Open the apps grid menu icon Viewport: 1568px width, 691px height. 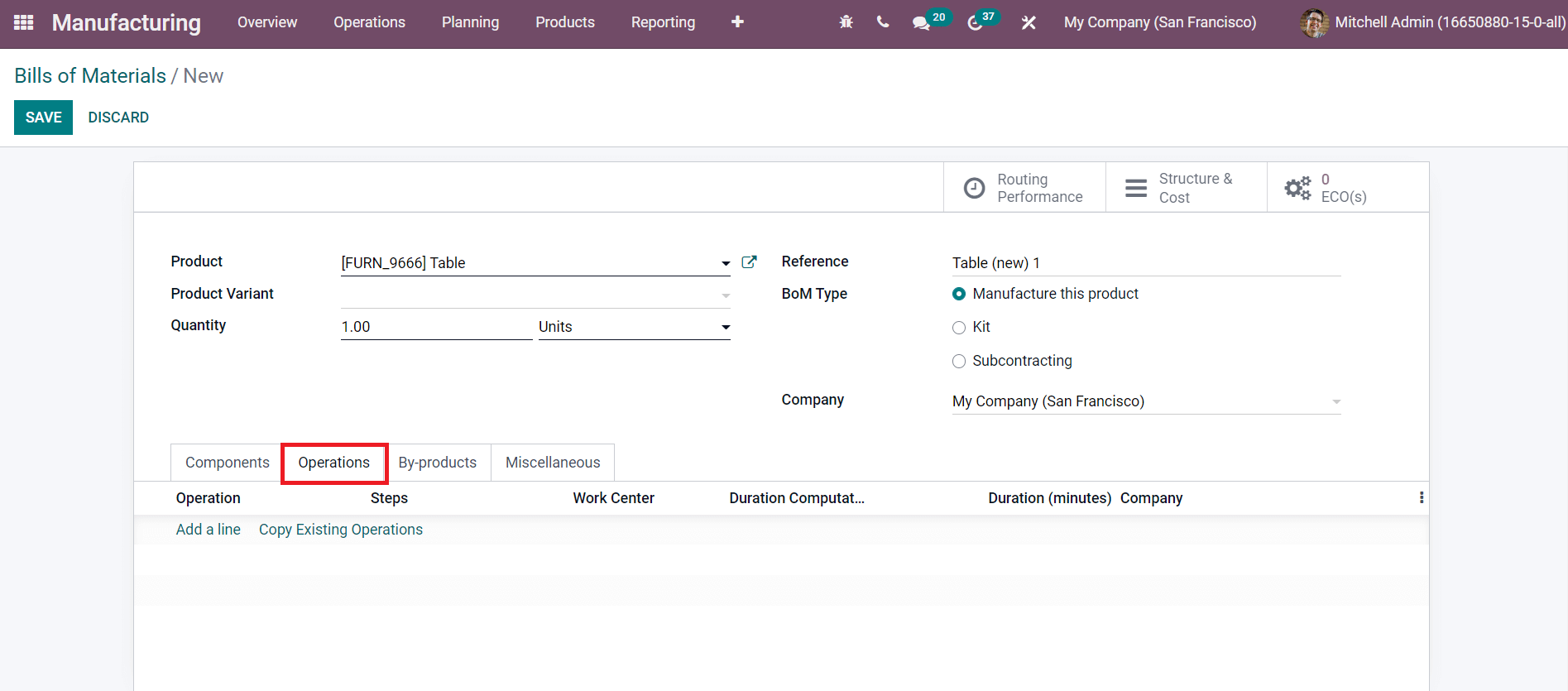(x=24, y=22)
